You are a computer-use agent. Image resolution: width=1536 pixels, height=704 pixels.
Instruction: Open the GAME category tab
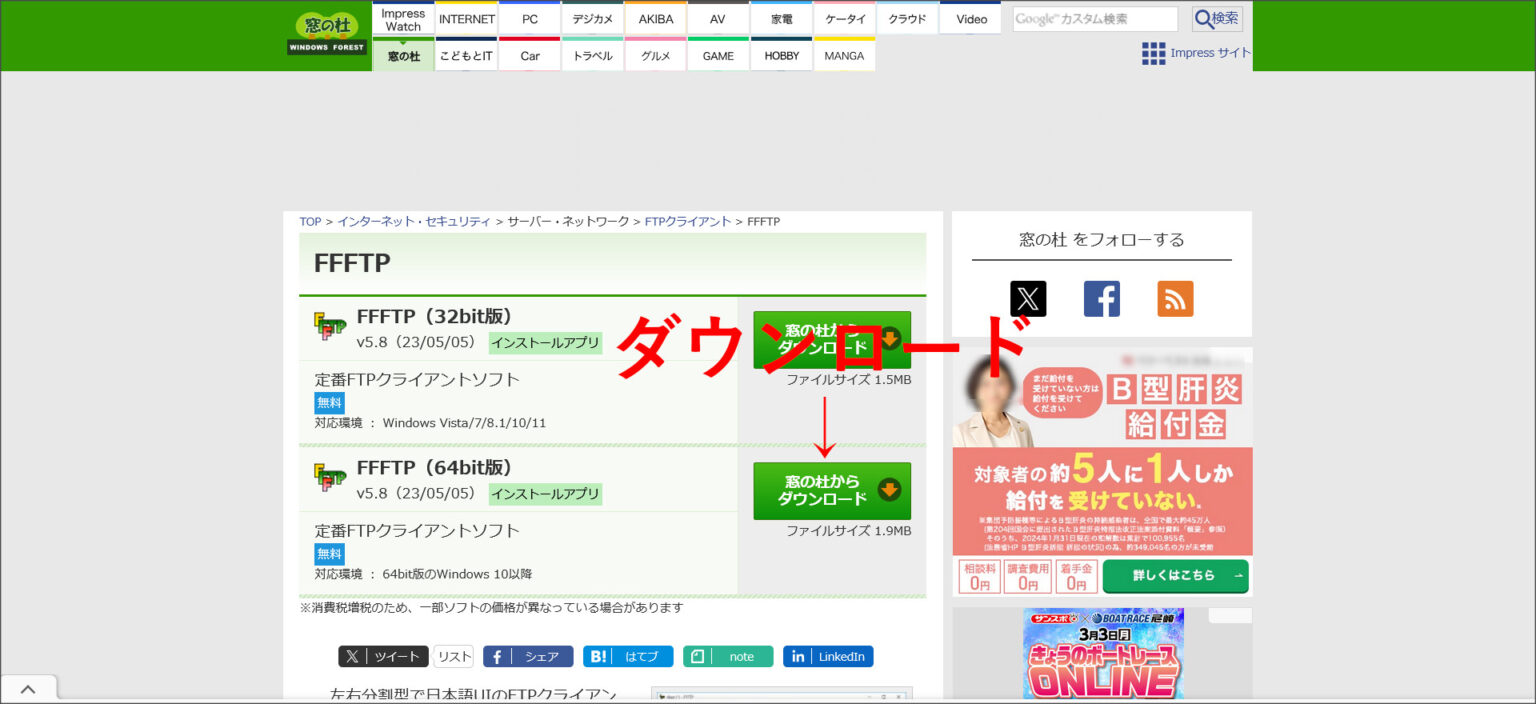click(x=718, y=55)
